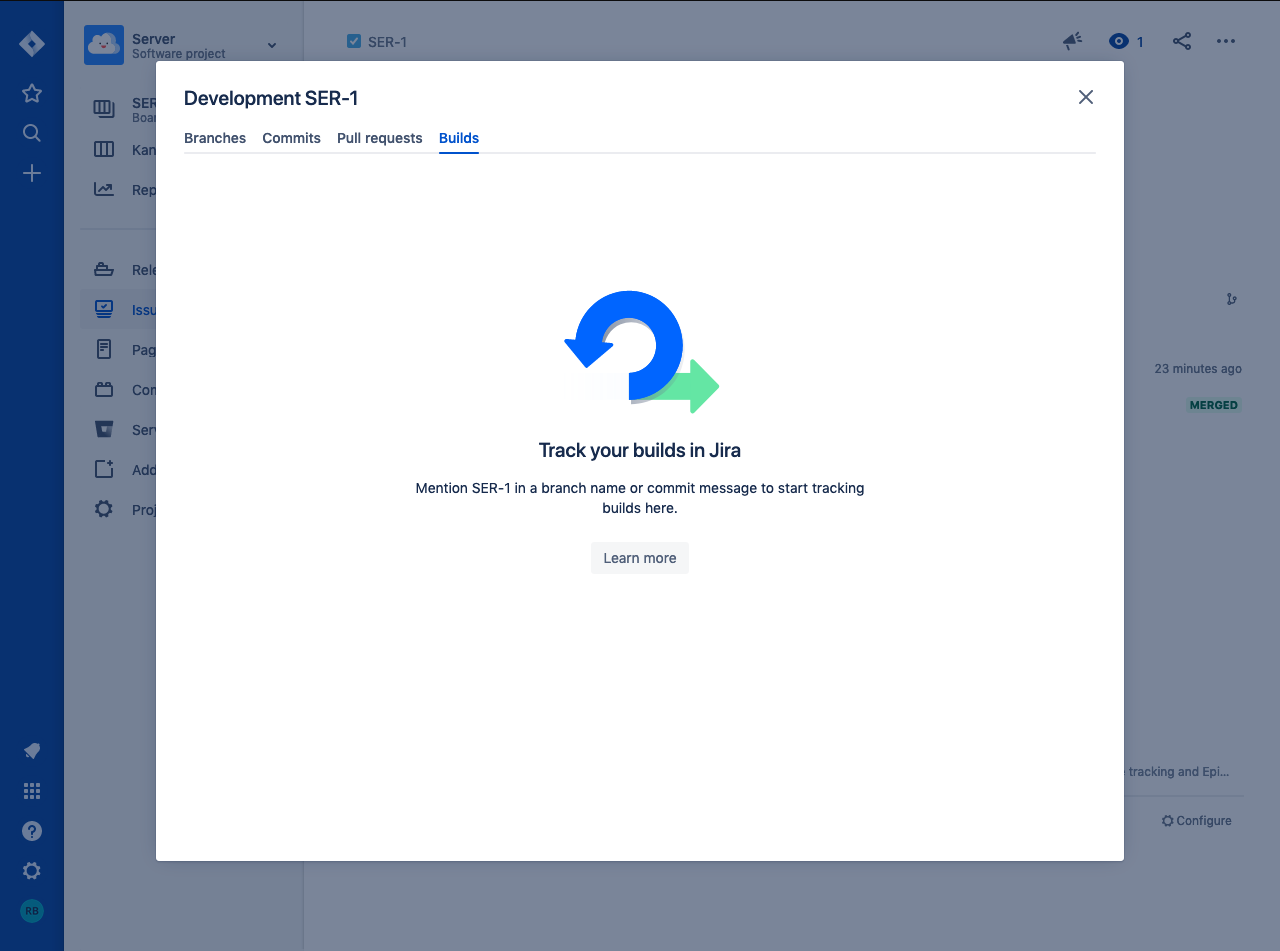1280x951 pixels.
Task: Open Project settings gear icon
Action: coord(104,509)
